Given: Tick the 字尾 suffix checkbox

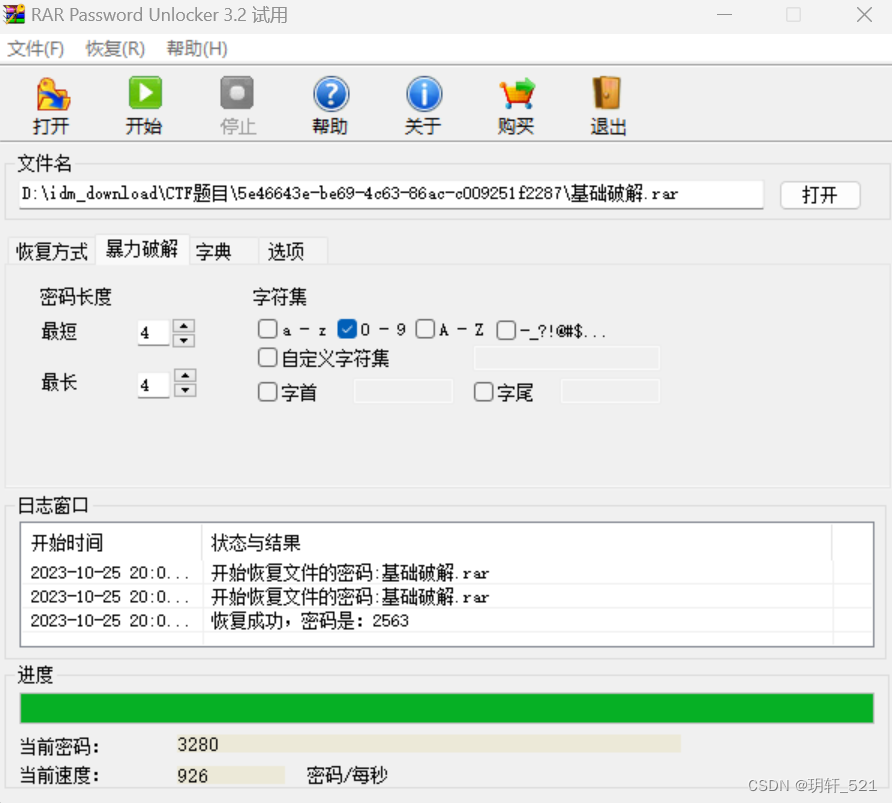Looking at the screenshot, I should pyautogui.click(x=483, y=392).
